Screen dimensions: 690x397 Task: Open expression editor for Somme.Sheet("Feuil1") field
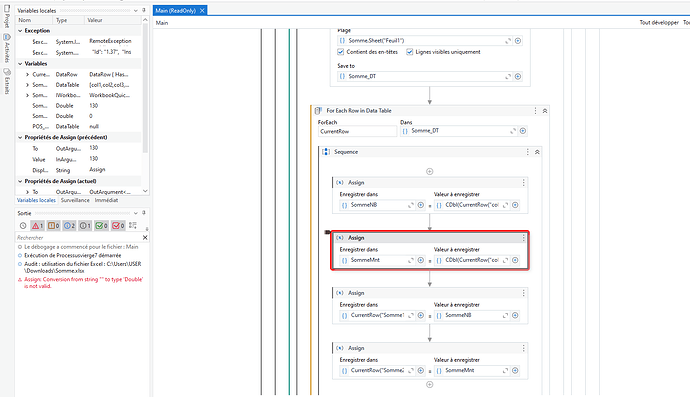(508, 40)
